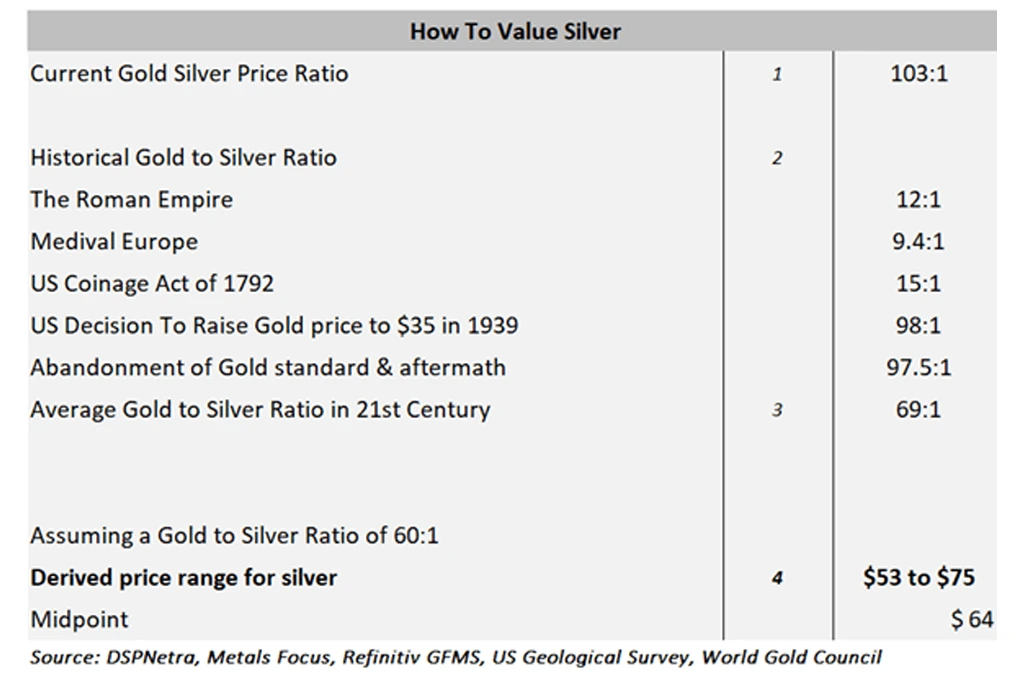This screenshot has height=681, width=1022.
Task: Click the Source attribution line below the table
Action: click(x=456, y=658)
